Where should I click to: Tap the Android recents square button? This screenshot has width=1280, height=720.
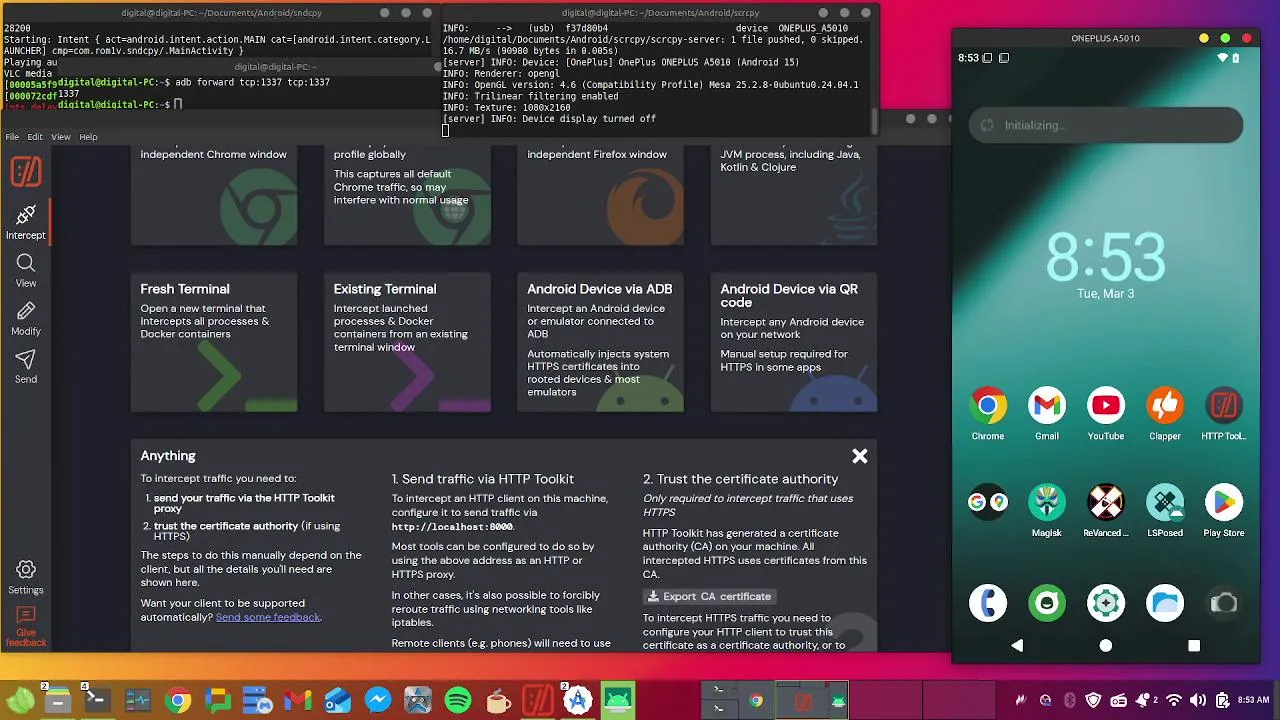(x=1194, y=646)
